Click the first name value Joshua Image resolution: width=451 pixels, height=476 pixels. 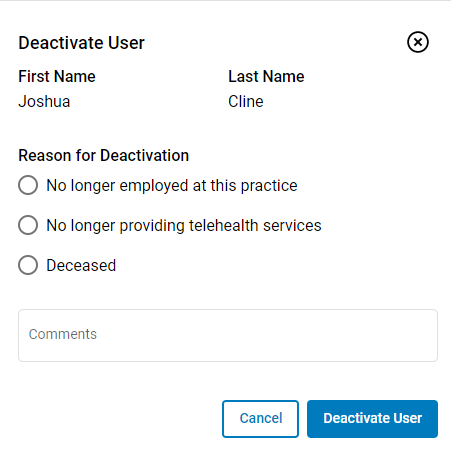tap(44, 101)
